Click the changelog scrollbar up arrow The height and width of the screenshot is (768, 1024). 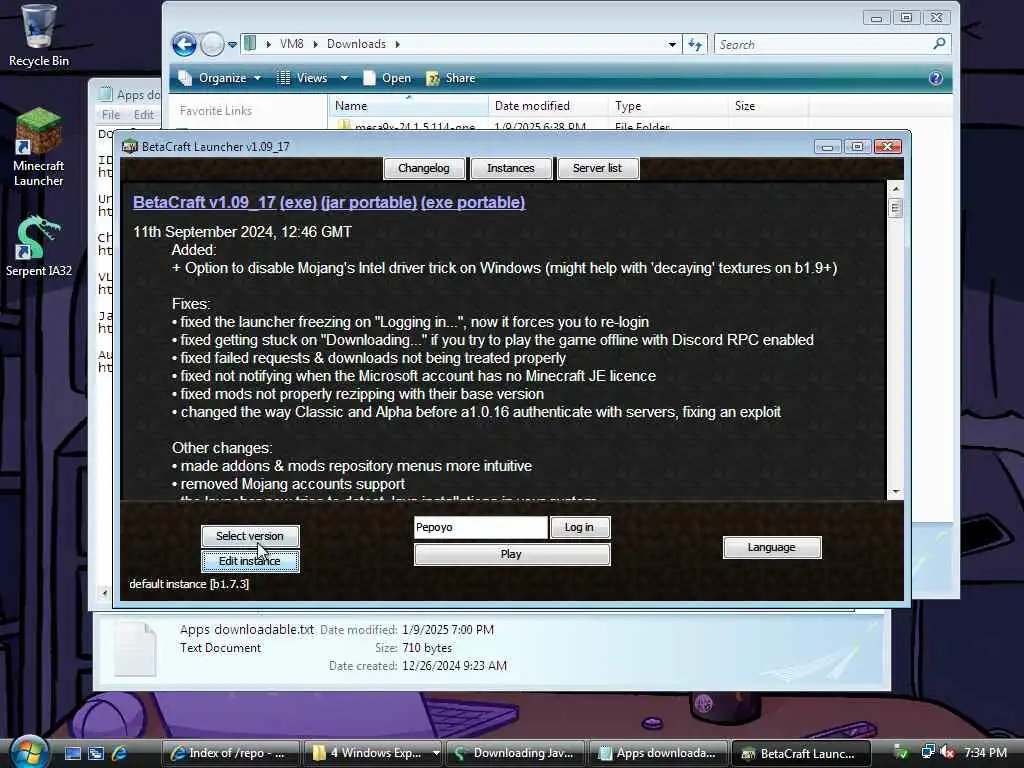895,189
